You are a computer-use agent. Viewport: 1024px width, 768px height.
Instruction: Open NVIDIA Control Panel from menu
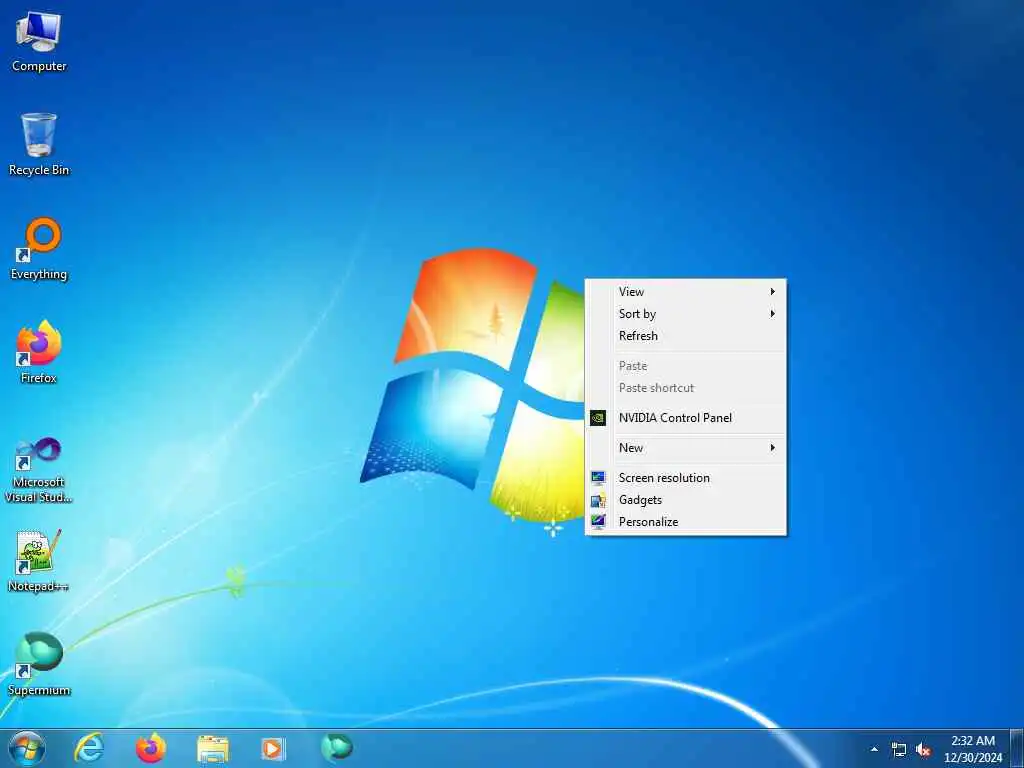(x=685, y=418)
